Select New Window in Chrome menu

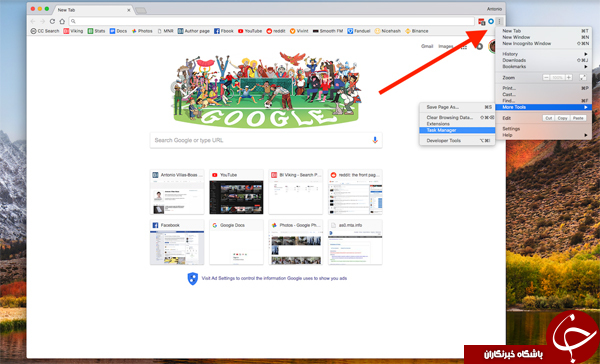point(543,37)
